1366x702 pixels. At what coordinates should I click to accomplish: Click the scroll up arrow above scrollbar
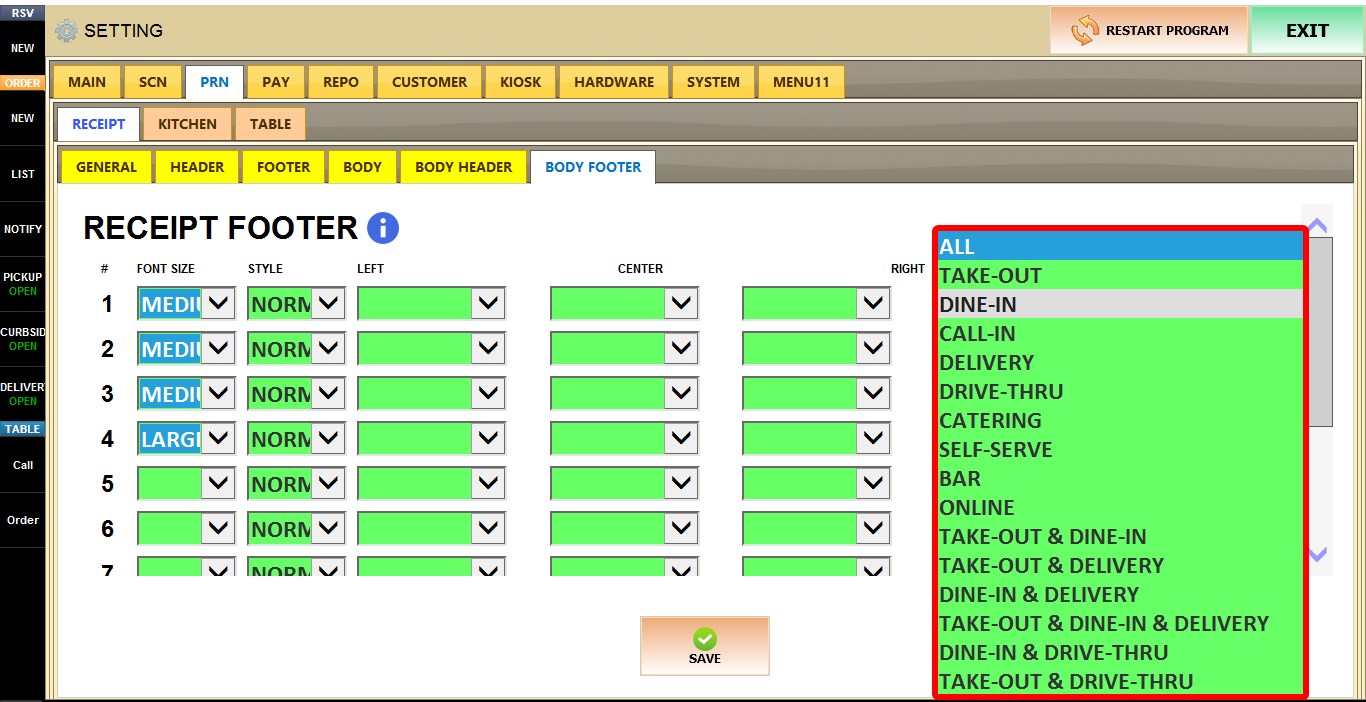1318,225
